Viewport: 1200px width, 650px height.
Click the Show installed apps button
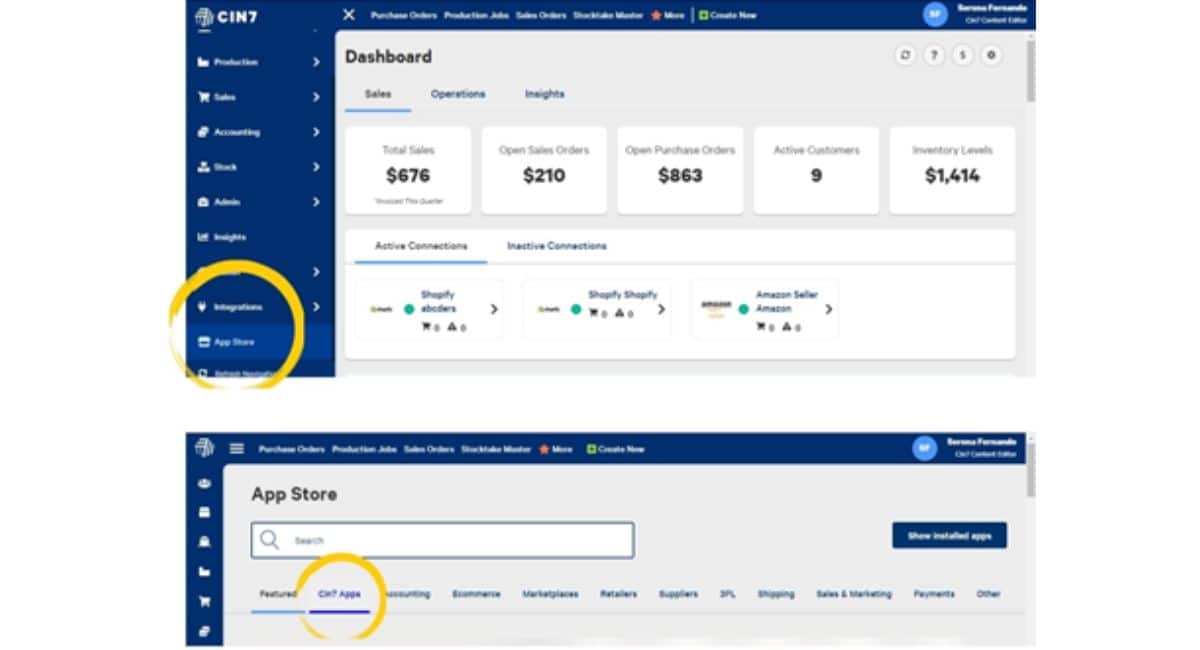pos(949,536)
